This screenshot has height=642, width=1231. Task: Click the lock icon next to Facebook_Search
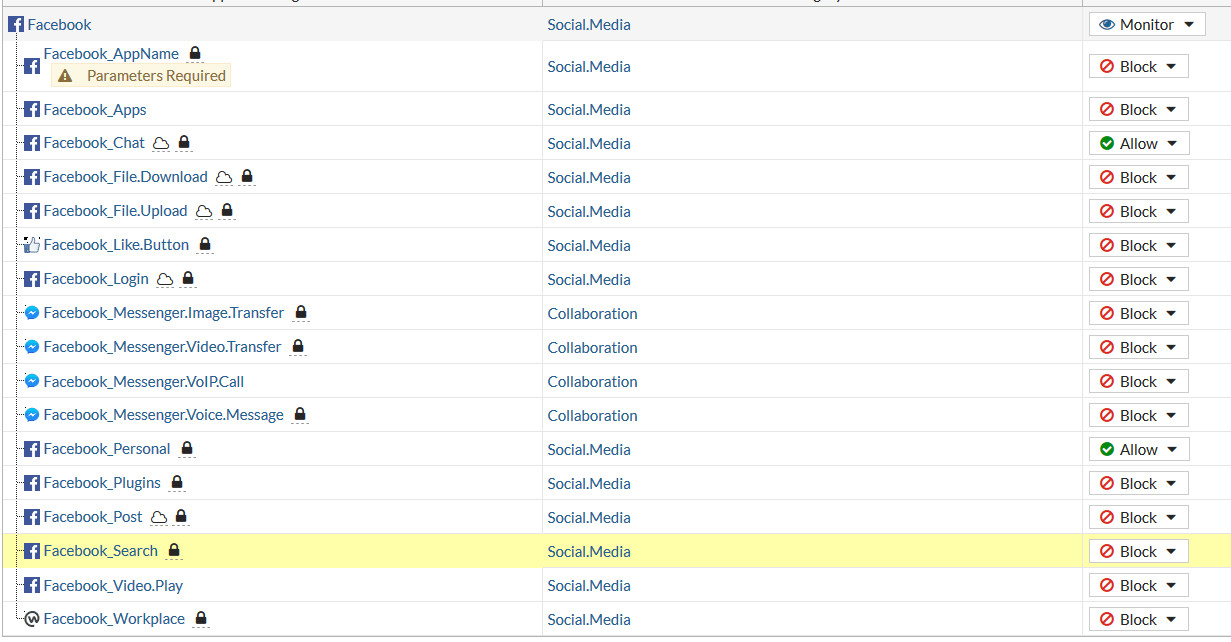coord(174,551)
